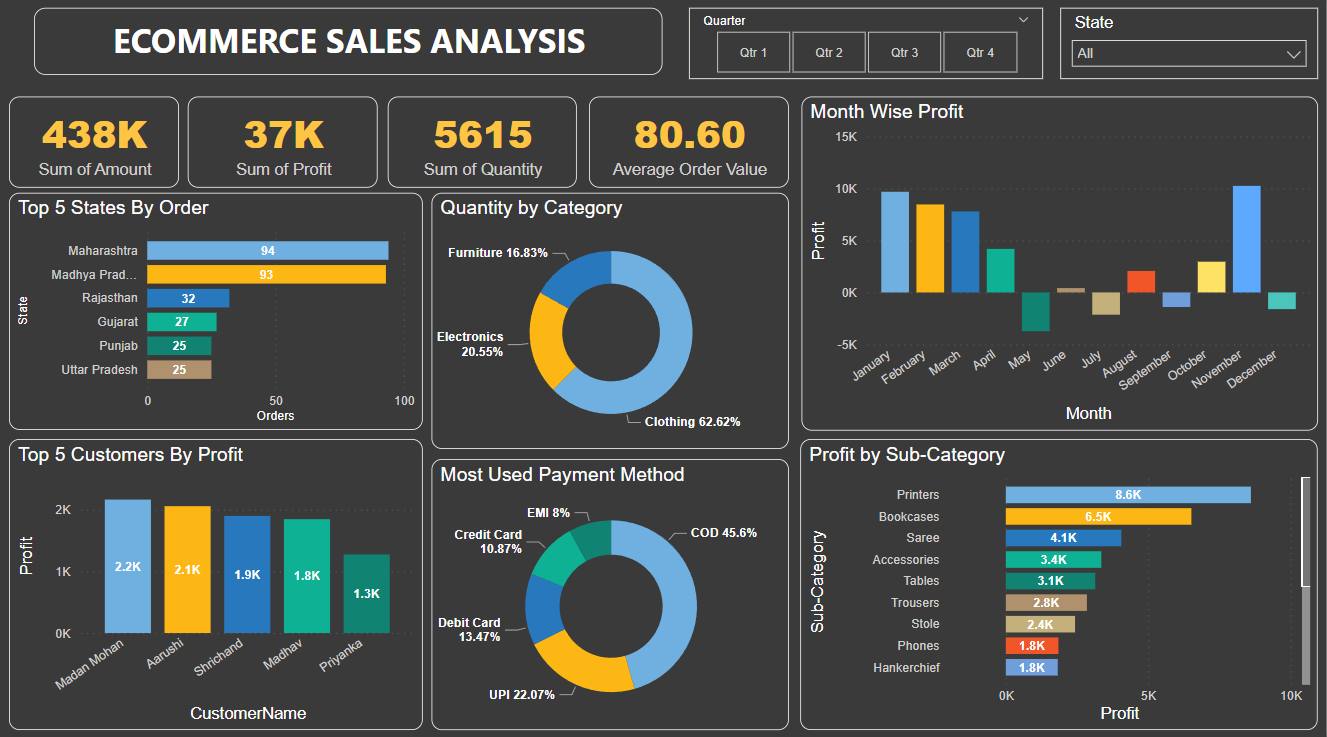Open the State slicer dropdown

point(1188,53)
